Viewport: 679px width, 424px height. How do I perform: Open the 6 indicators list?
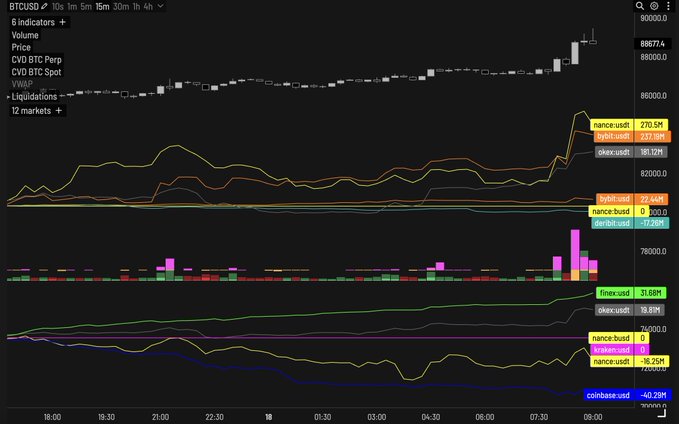[x=33, y=22]
